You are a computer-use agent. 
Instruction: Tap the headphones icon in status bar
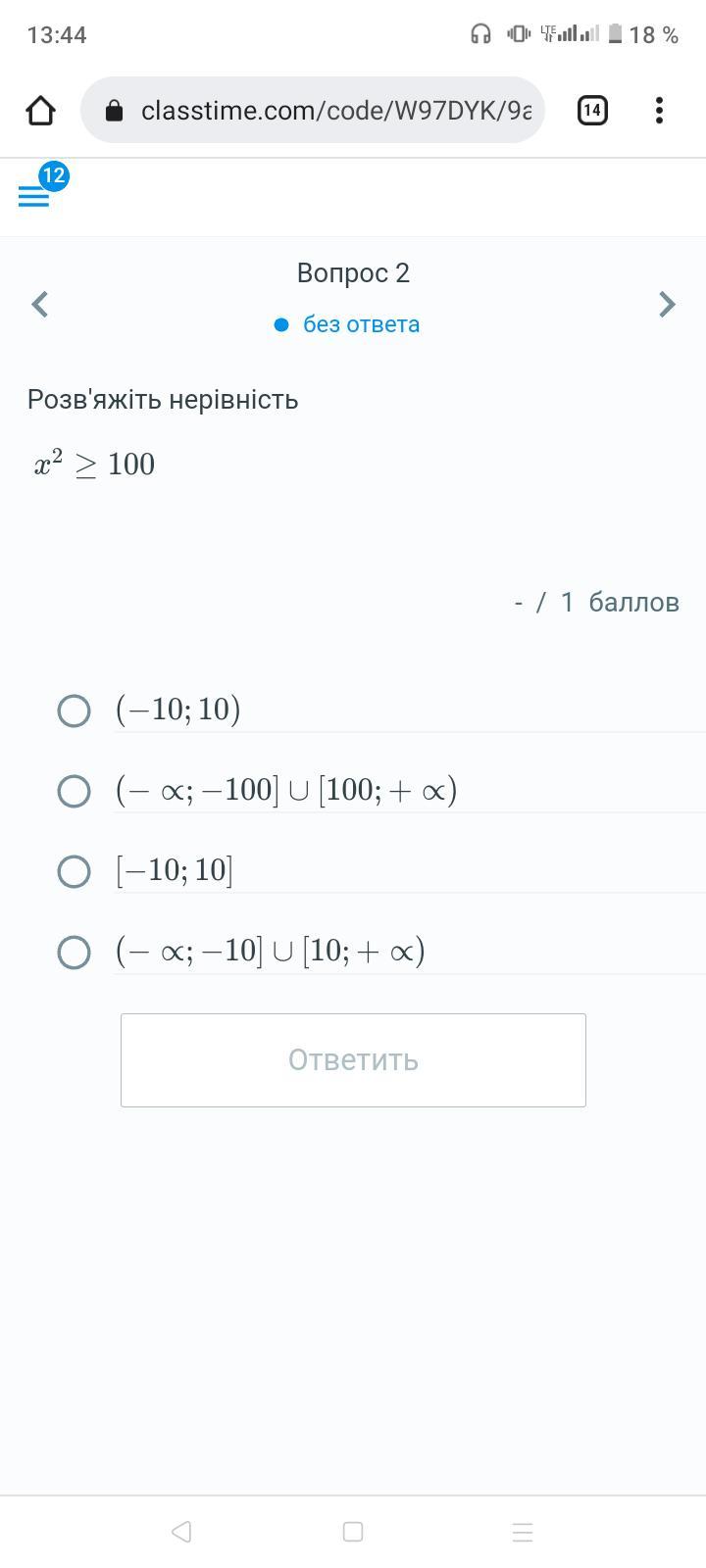pos(480,35)
